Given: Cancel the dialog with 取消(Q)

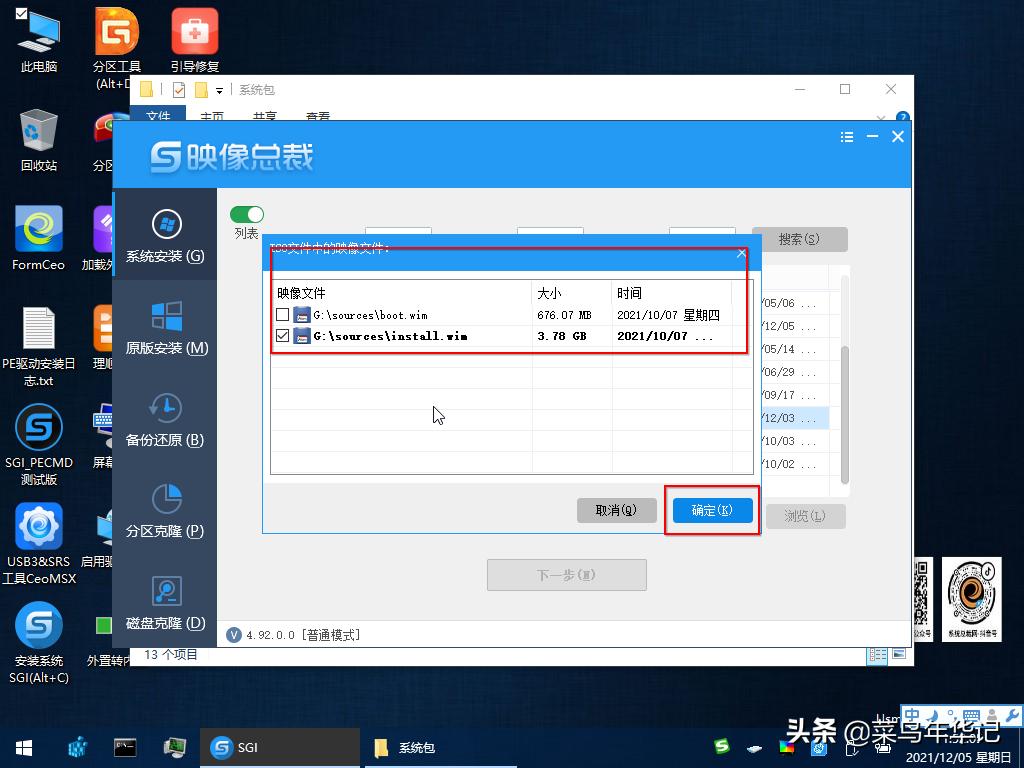Looking at the screenshot, I should [x=617, y=510].
